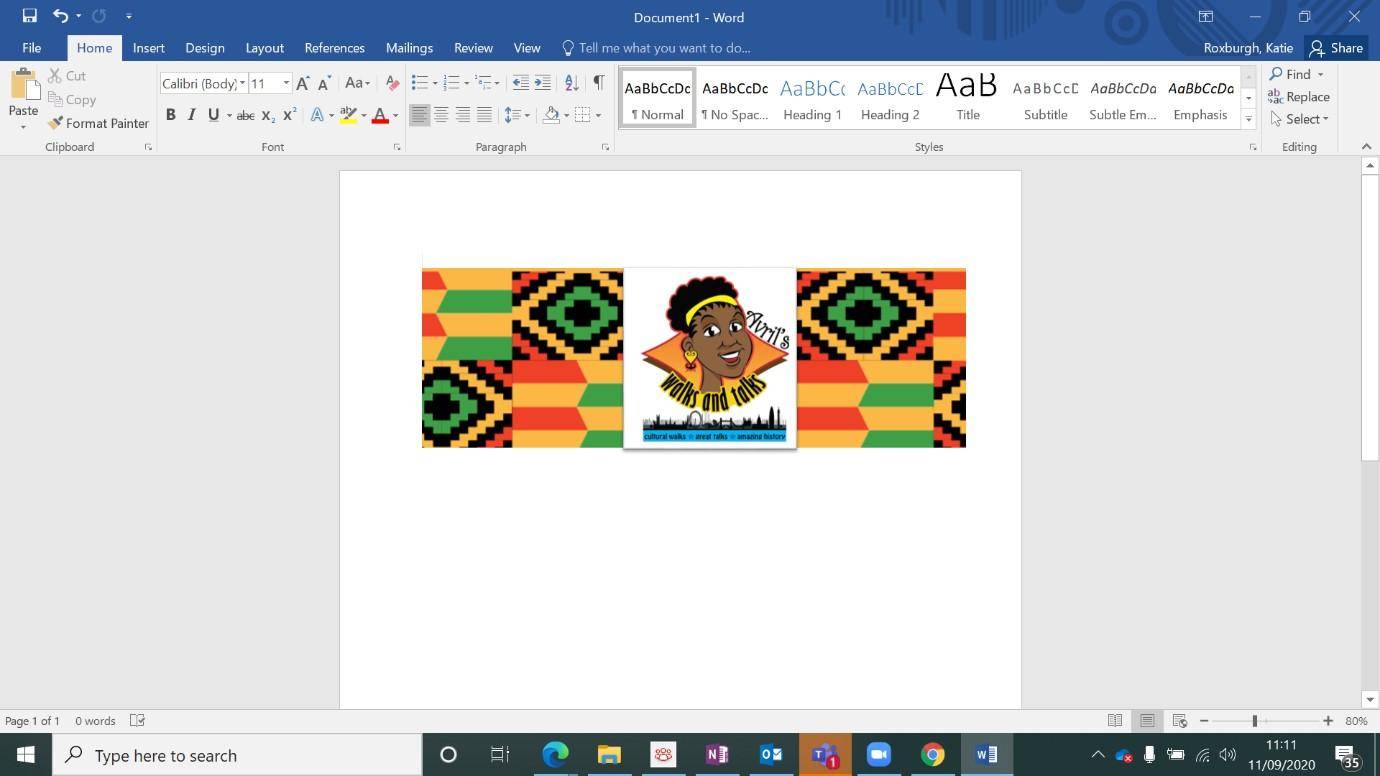Click the Share button
Image resolution: width=1380 pixels, height=776 pixels.
(x=1336, y=48)
